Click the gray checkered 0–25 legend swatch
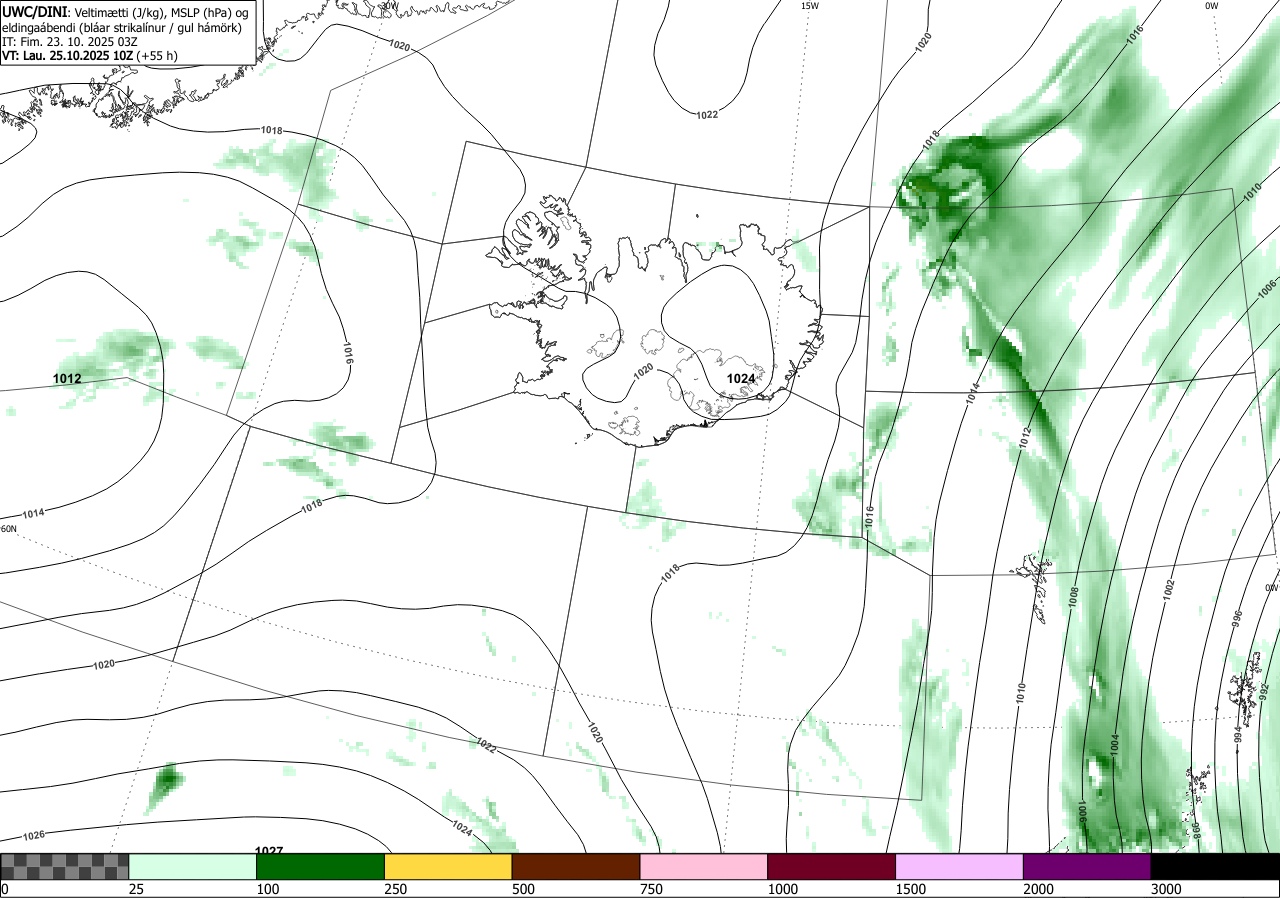The image size is (1280, 898). (65, 866)
